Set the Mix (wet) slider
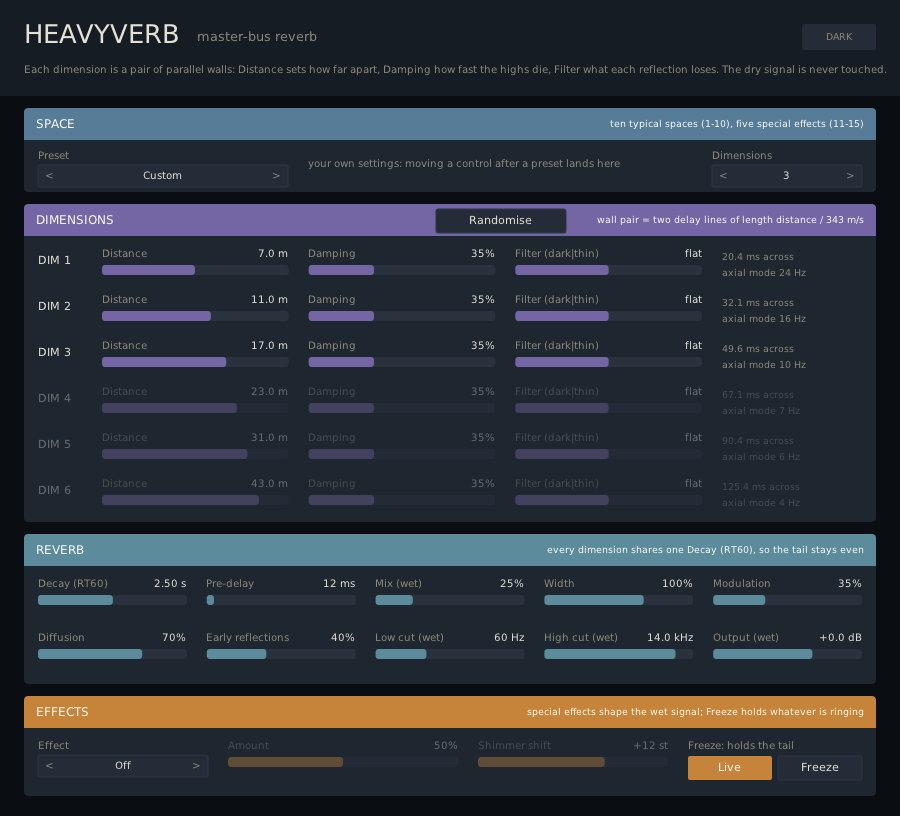This screenshot has height=816, width=900. [450, 600]
